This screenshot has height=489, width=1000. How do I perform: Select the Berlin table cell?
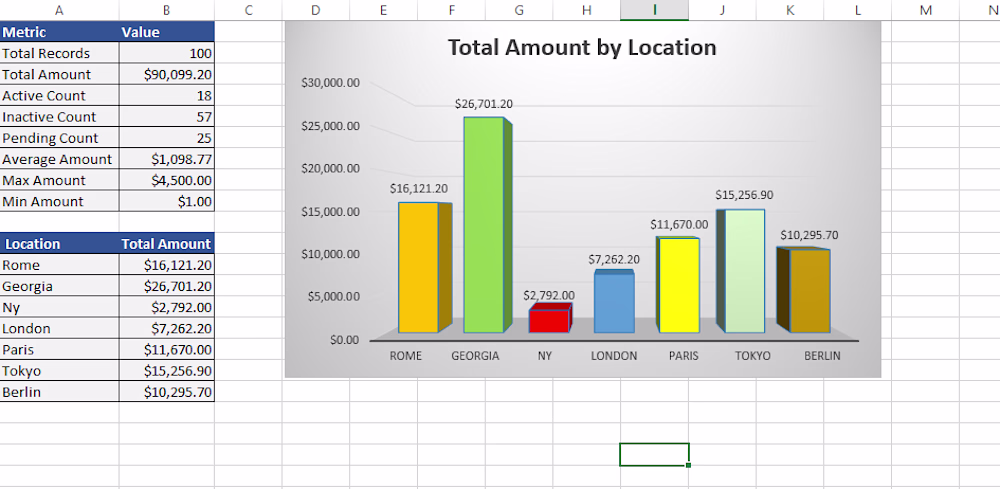pyautogui.click(x=59, y=391)
